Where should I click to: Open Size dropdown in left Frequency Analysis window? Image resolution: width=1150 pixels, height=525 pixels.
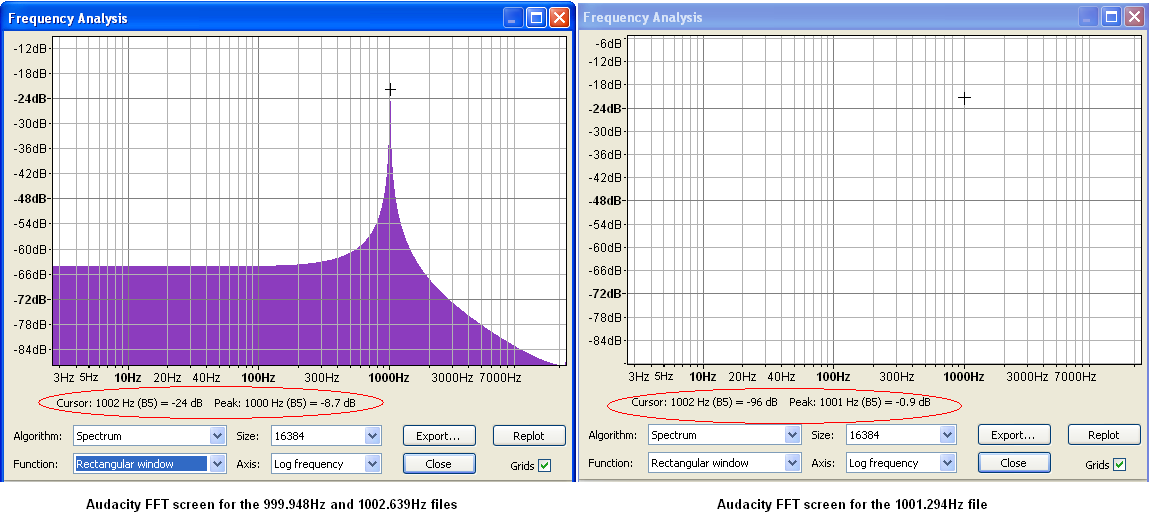(x=326, y=436)
